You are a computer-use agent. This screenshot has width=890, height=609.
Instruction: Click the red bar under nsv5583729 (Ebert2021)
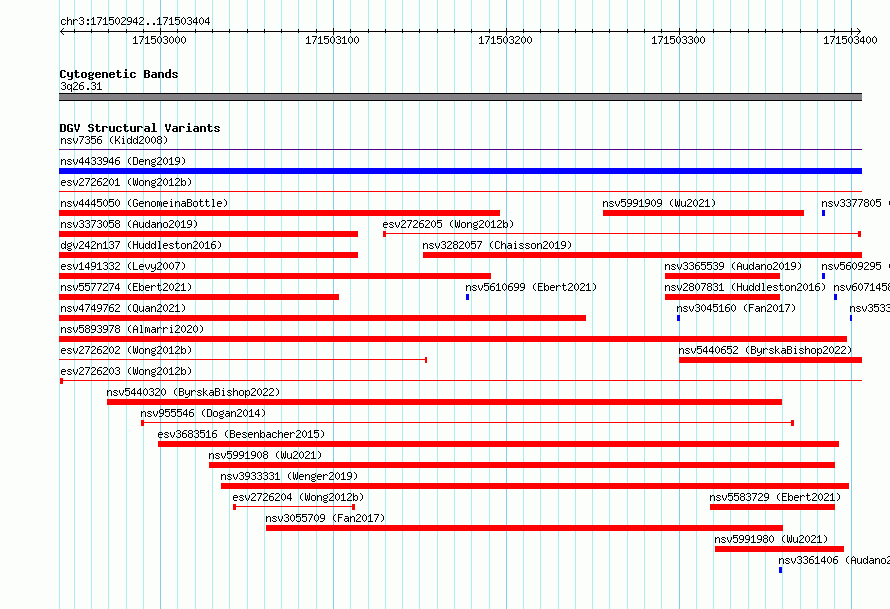point(773,507)
